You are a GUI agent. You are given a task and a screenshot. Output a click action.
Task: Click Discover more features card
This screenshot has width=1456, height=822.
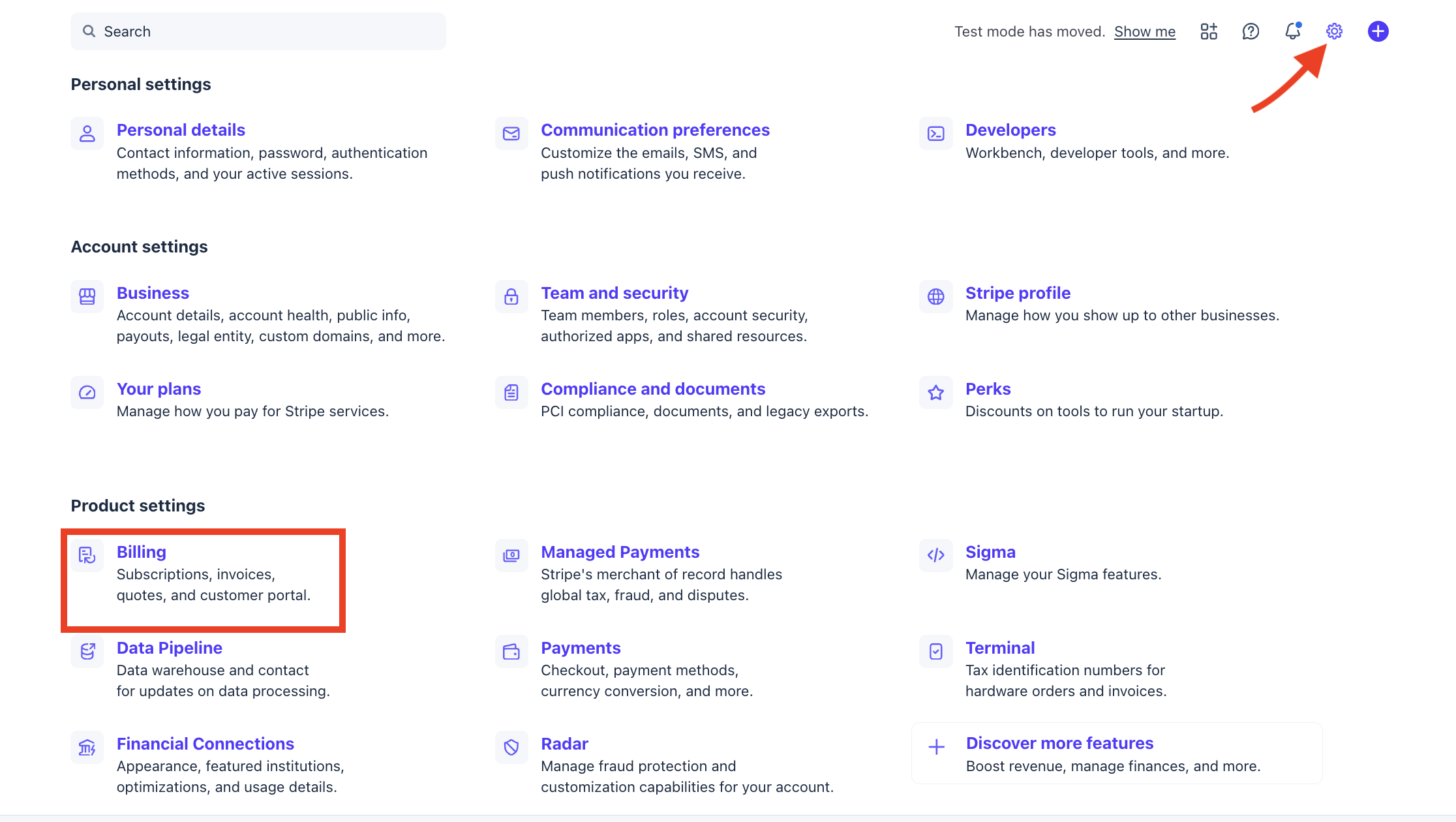tap(1059, 743)
